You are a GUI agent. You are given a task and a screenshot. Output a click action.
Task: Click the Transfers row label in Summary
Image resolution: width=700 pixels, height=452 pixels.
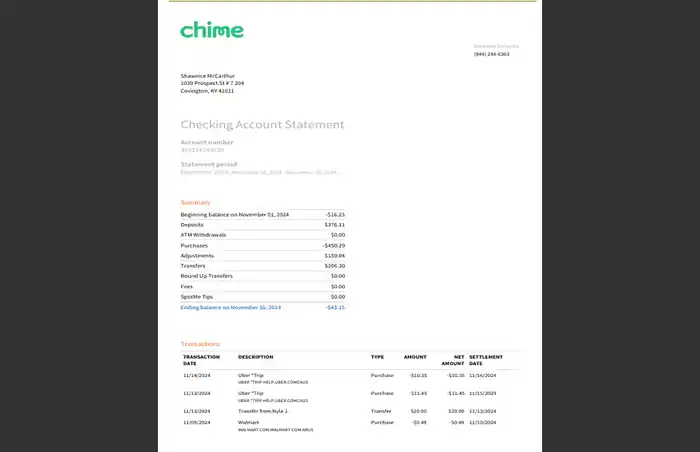[193, 266]
